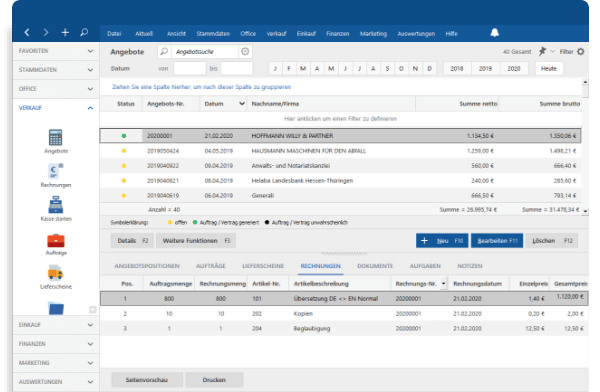Click Löschen F12 button

552,241
